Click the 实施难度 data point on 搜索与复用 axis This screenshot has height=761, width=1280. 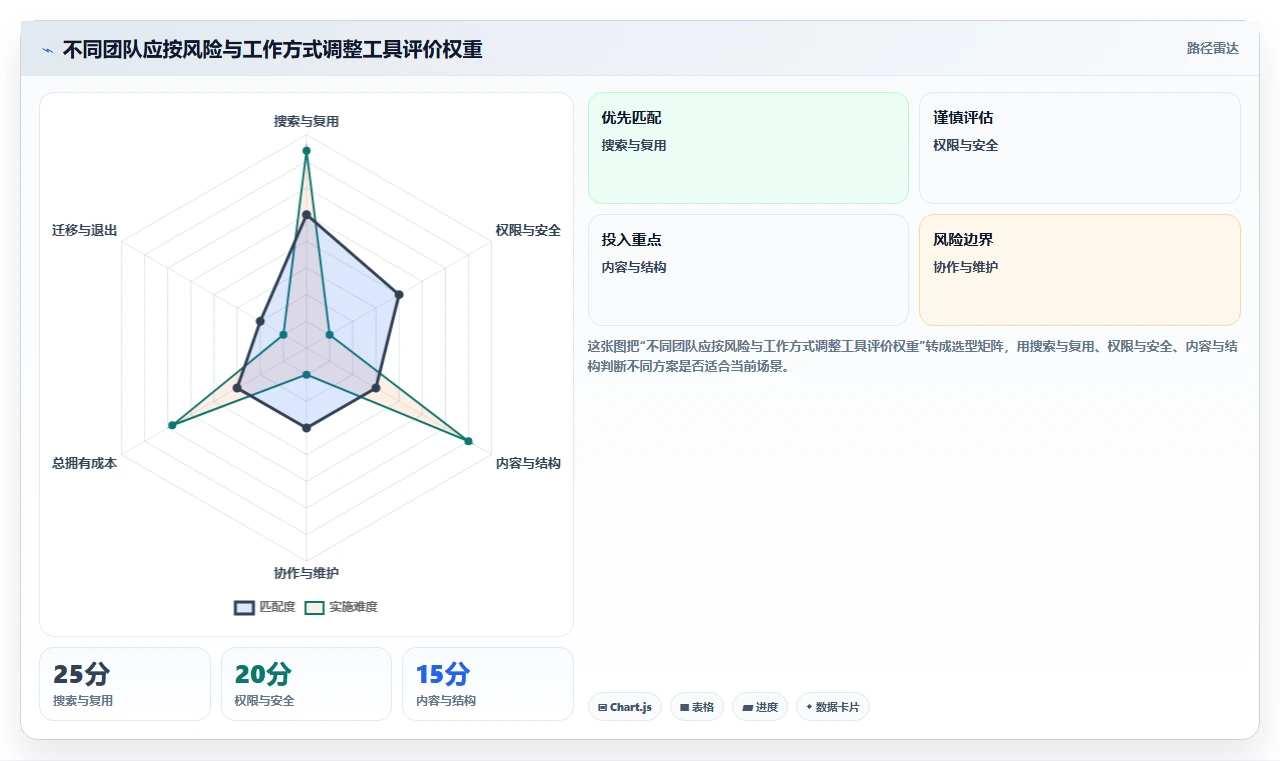pos(306,151)
